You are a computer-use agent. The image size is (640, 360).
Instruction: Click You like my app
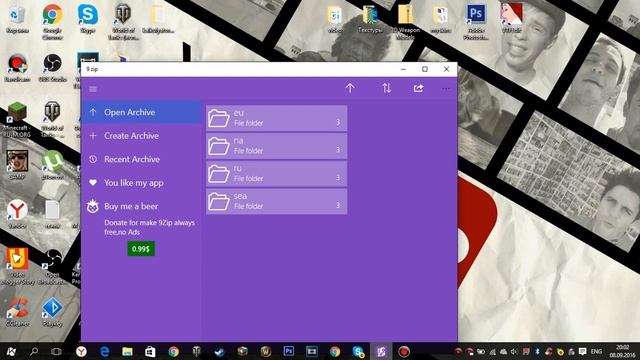click(141, 183)
